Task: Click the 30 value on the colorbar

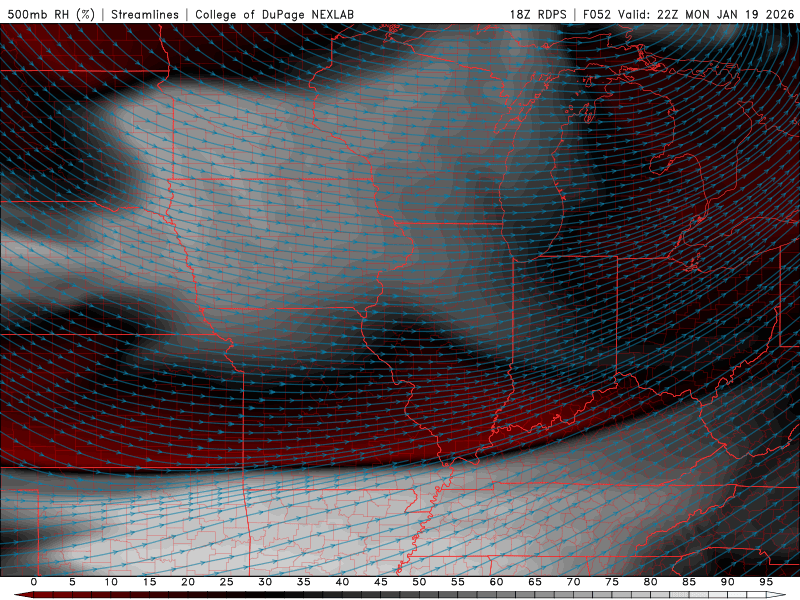Action: 265,582
